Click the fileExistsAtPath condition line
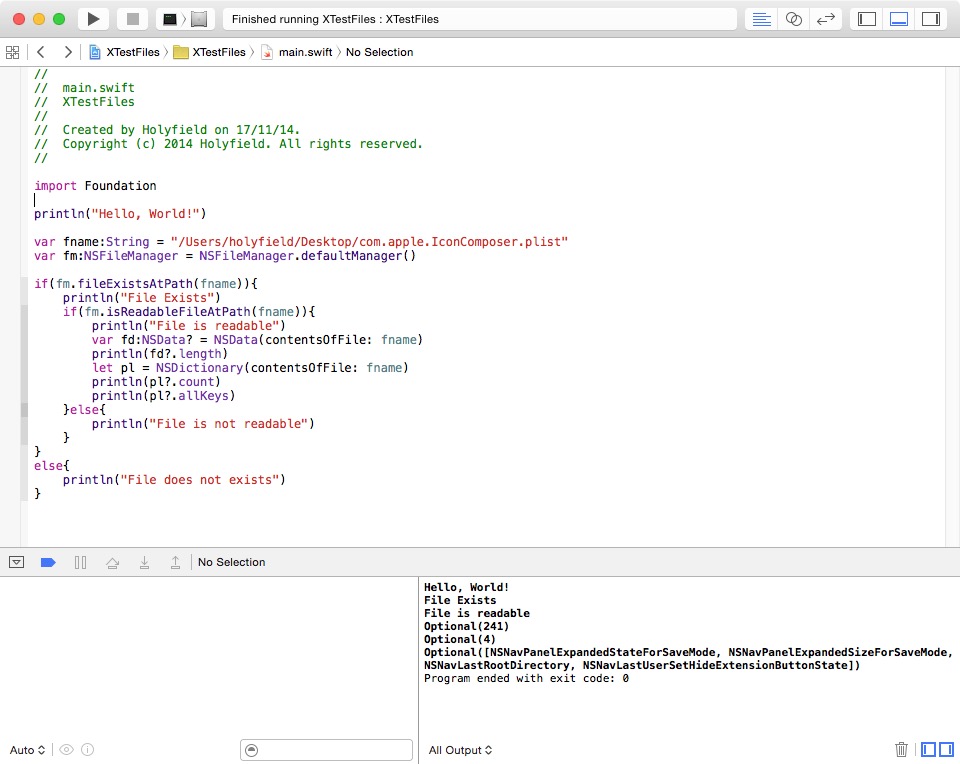This screenshot has height=764, width=960. [146, 283]
